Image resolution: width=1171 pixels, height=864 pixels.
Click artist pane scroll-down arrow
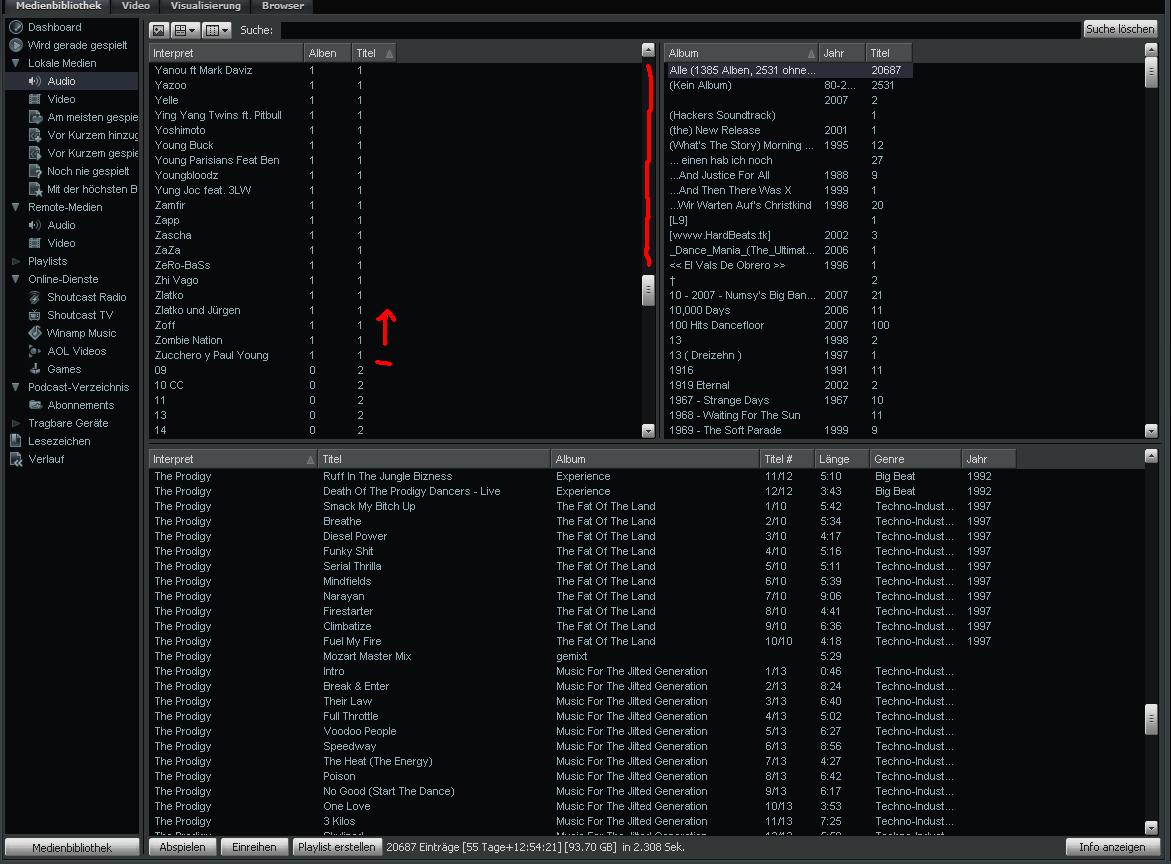click(x=648, y=431)
